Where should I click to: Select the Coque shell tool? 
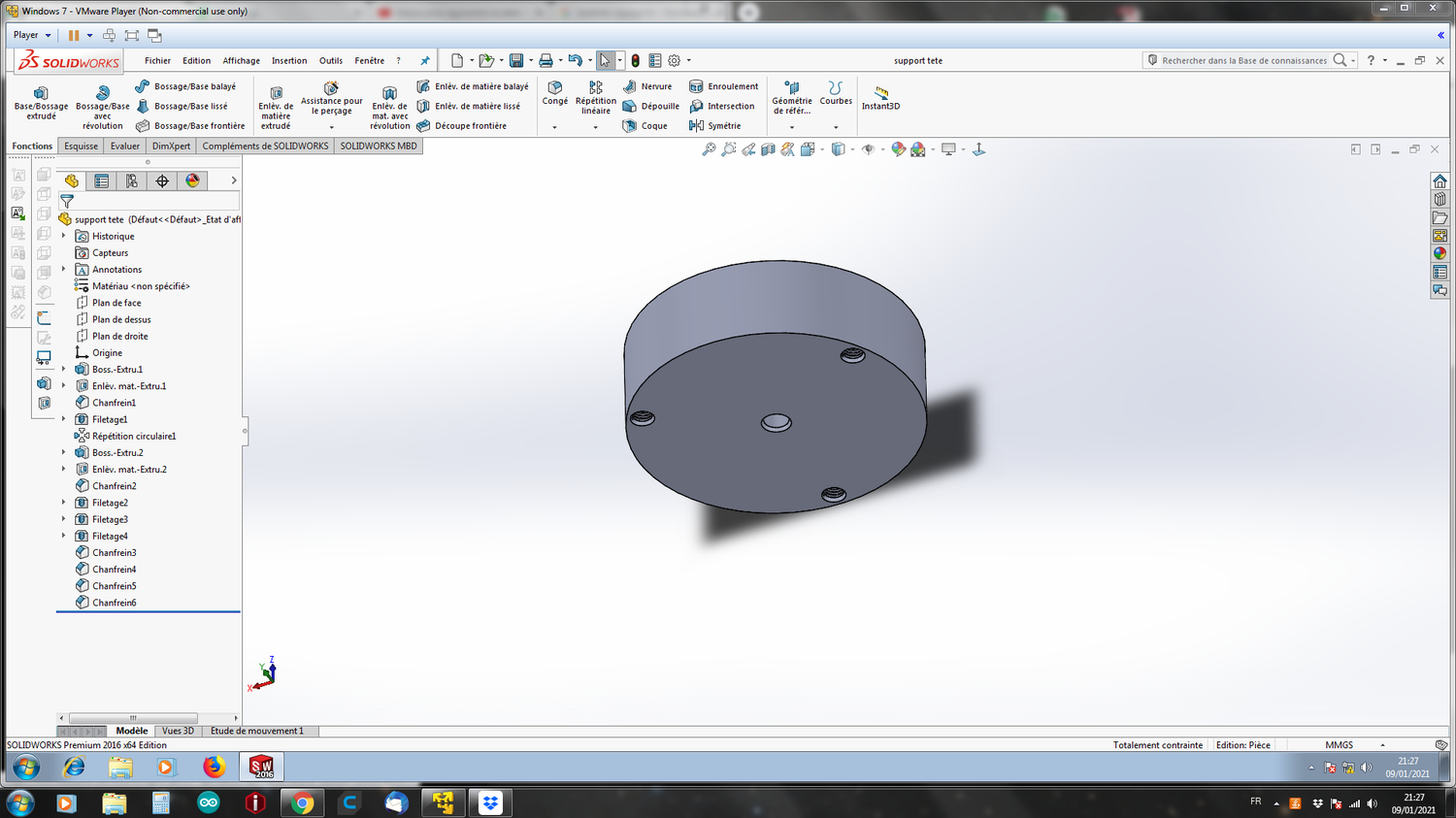[645, 125]
